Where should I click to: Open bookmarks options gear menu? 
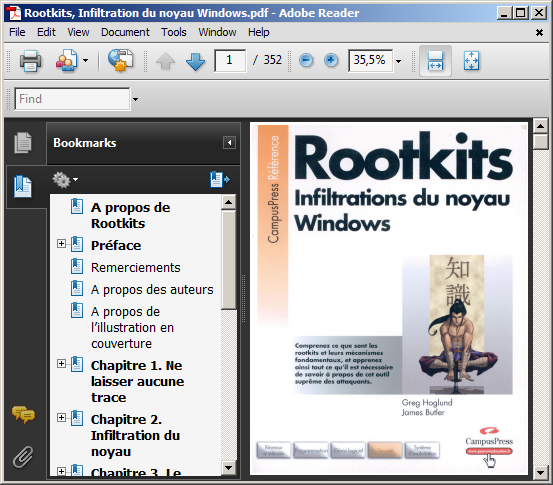click(x=65, y=180)
